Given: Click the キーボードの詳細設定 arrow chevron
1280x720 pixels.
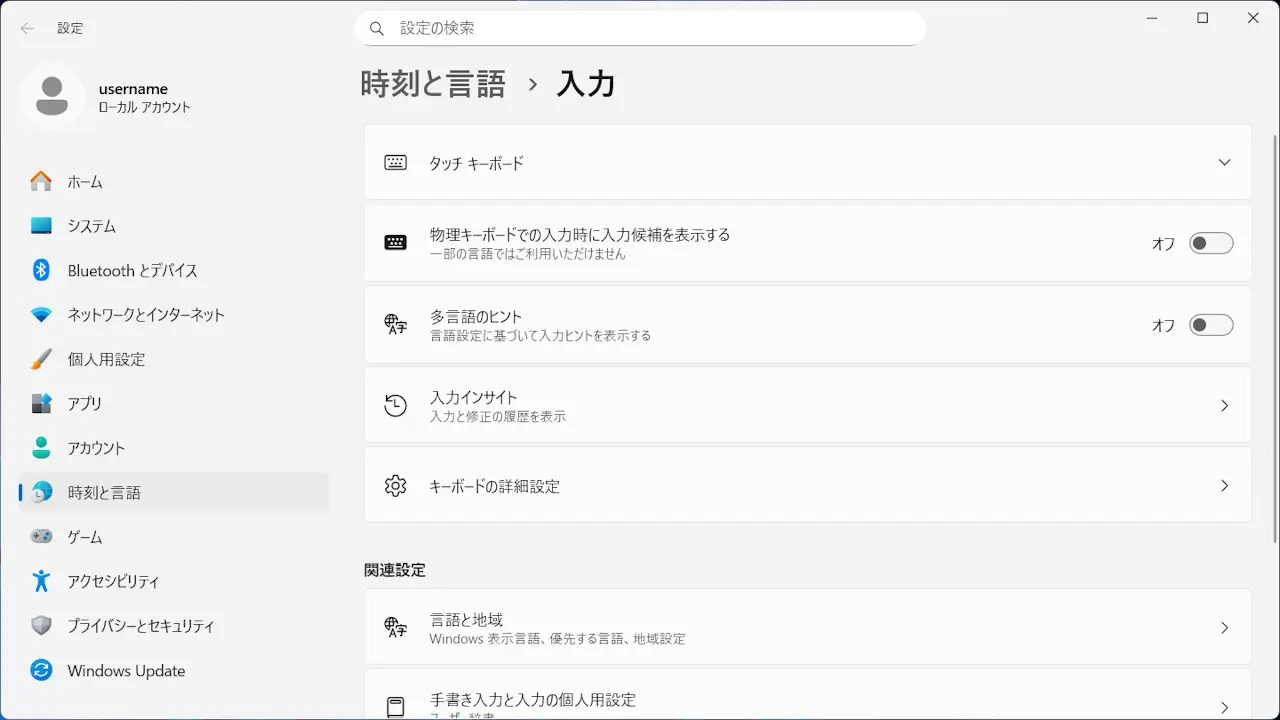Looking at the screenshot, I should pyautogui.click(x=1224, y=486).
